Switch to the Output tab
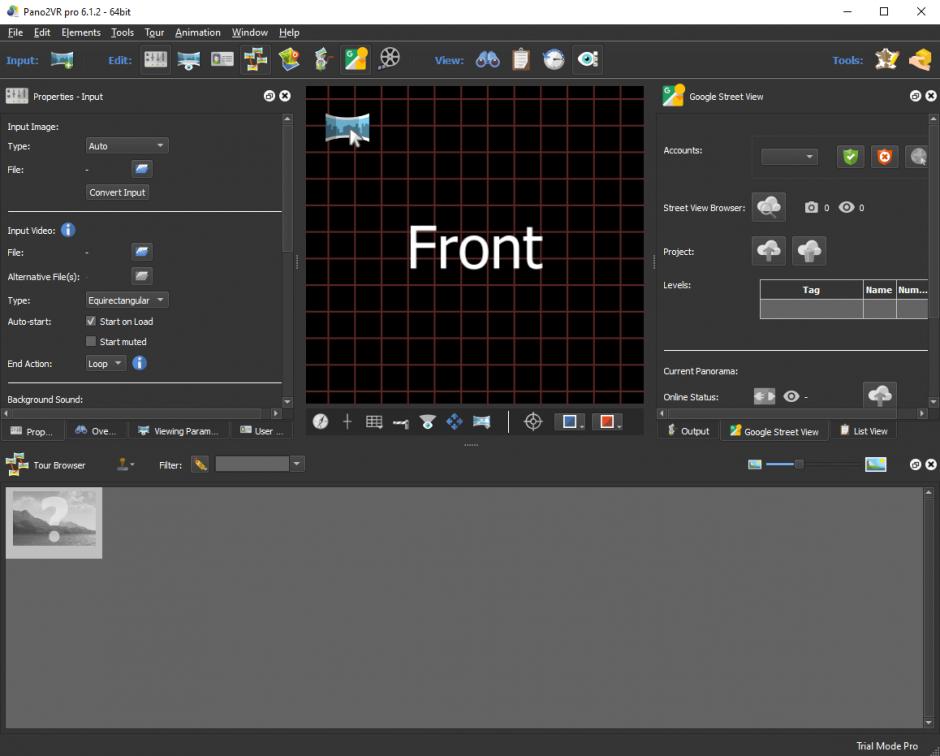Viewport: 940px width, 756px height. [x=689, y=430]
